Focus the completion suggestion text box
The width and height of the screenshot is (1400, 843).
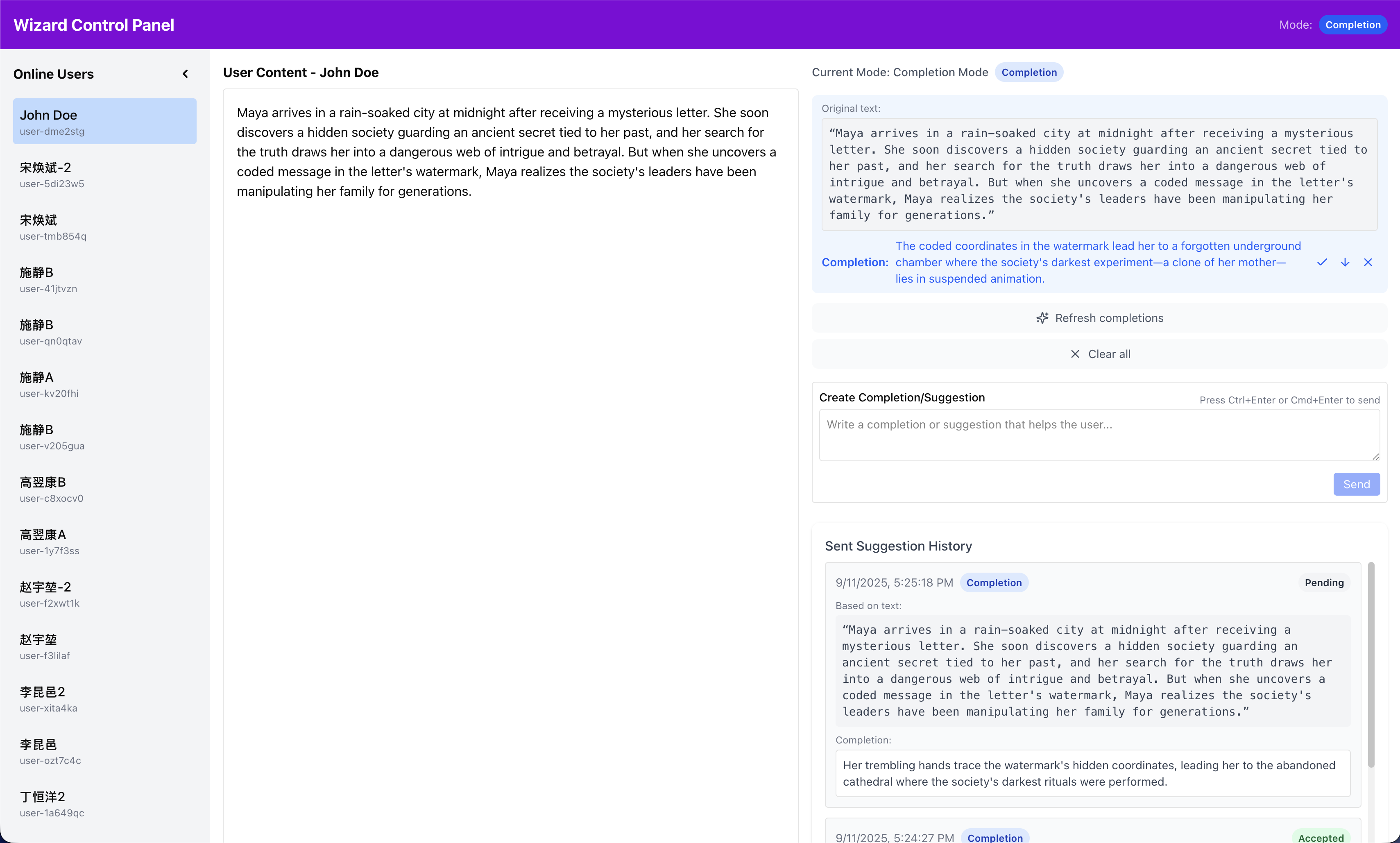(x=1099, y=435)
